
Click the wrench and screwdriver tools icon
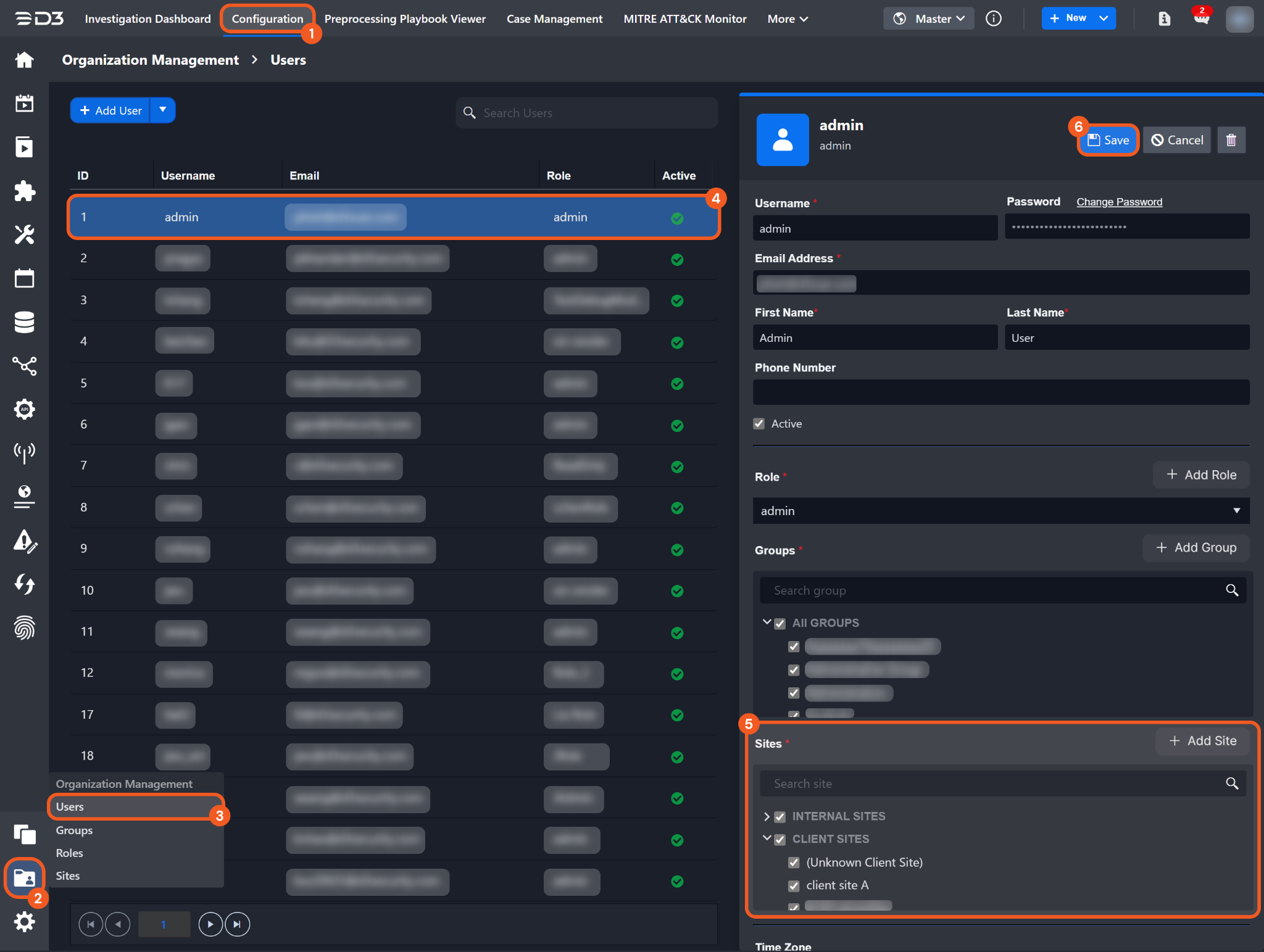[x=24, y=234]
